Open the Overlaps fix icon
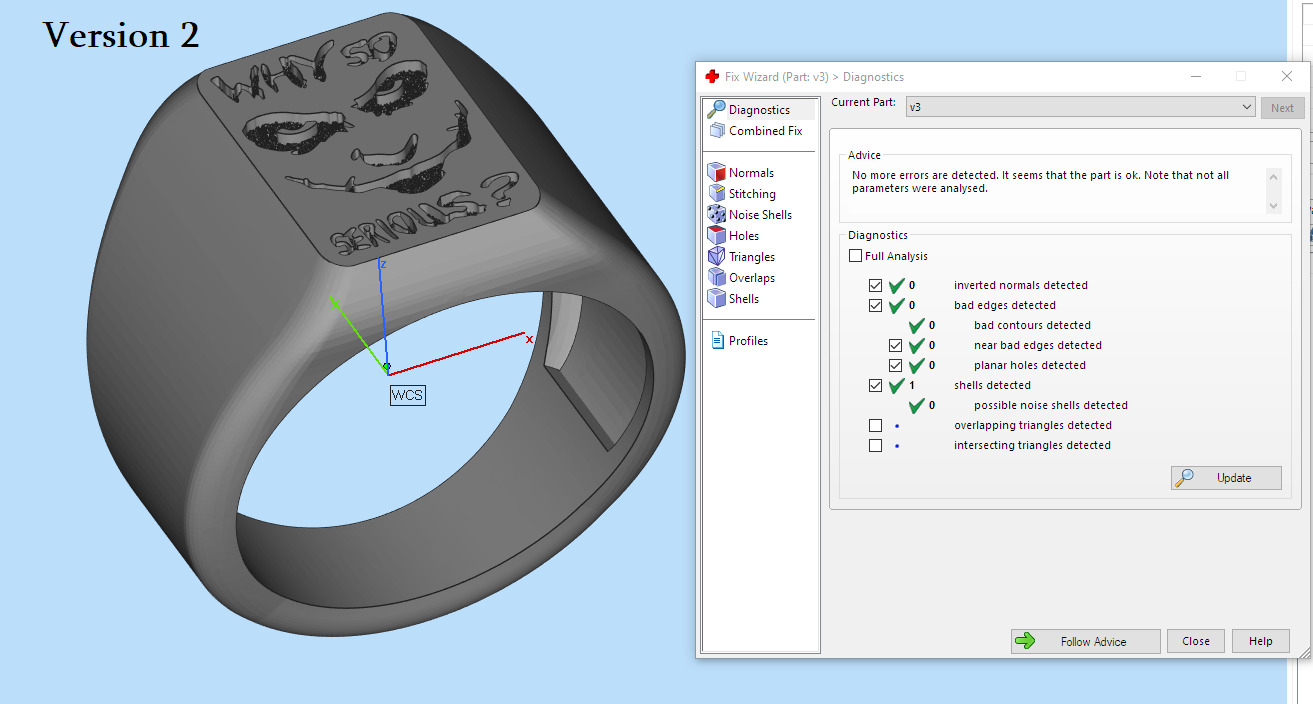 [716, 278]
